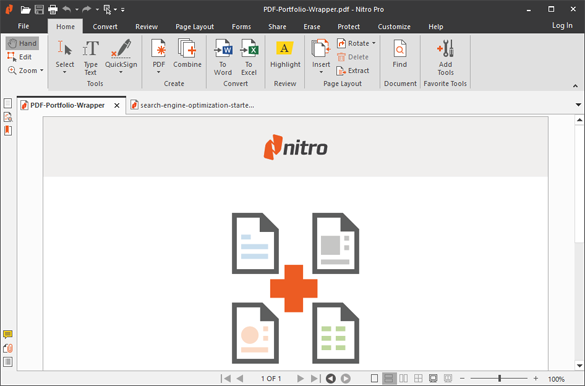Enter full screen view mode
Image resolution: width=585 pixels, height=386 pixels.
(433, 379)
